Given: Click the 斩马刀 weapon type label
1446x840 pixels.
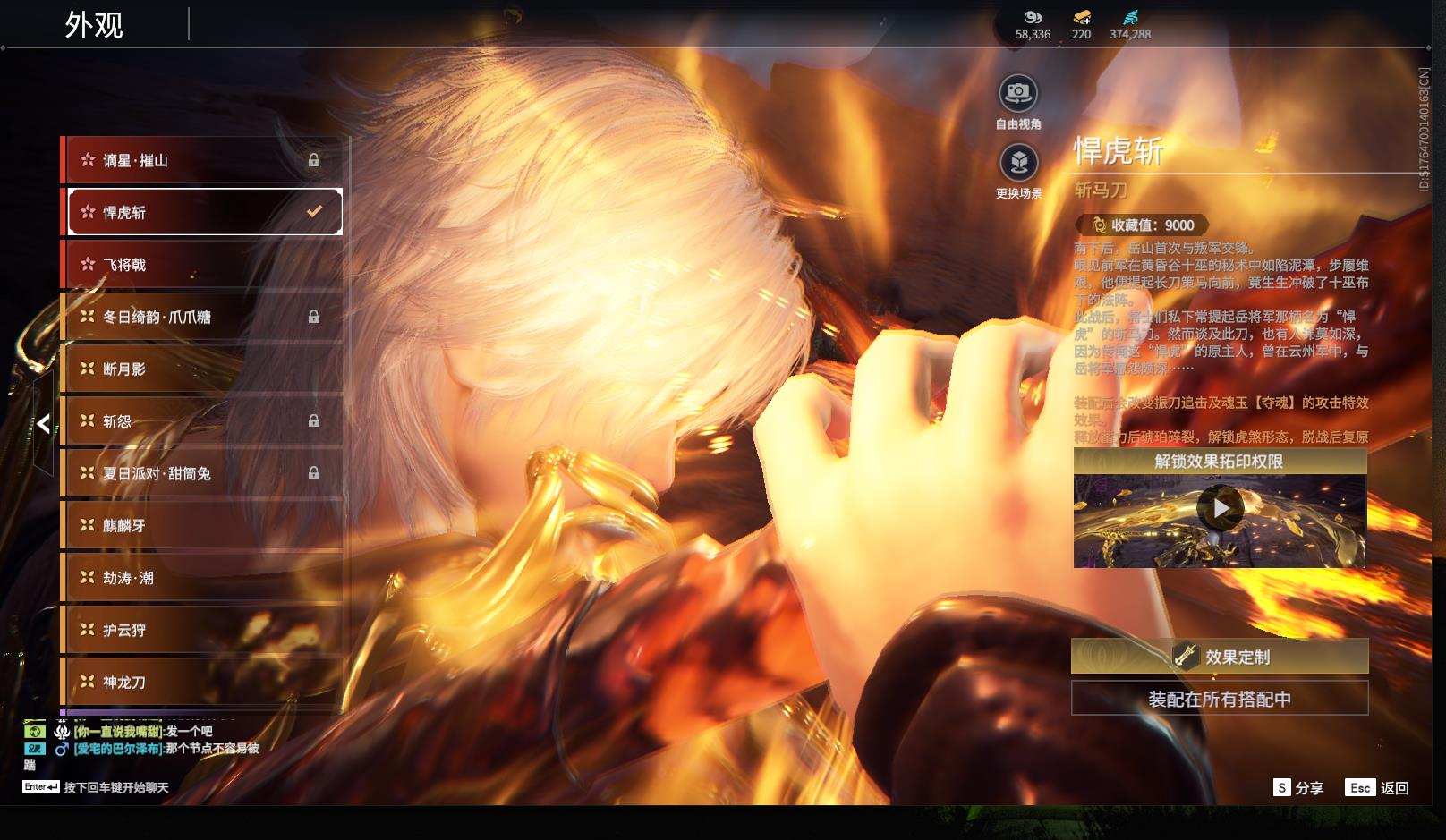Looking at the screenshot, I should click(x=1102, y=190).
